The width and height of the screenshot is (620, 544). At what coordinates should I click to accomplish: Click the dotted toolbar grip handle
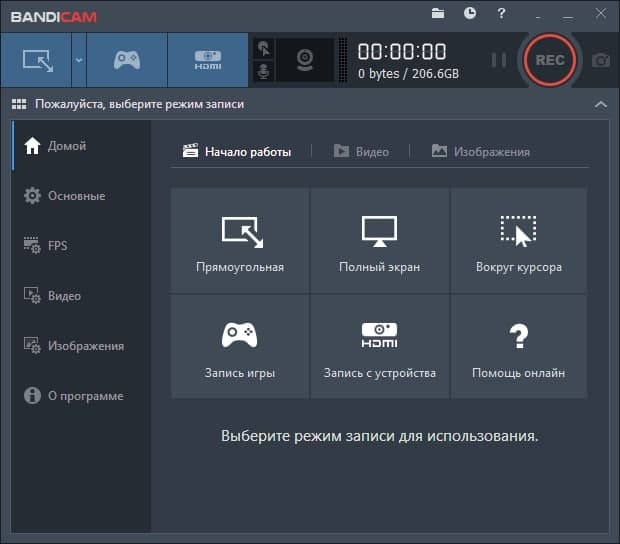343,60
